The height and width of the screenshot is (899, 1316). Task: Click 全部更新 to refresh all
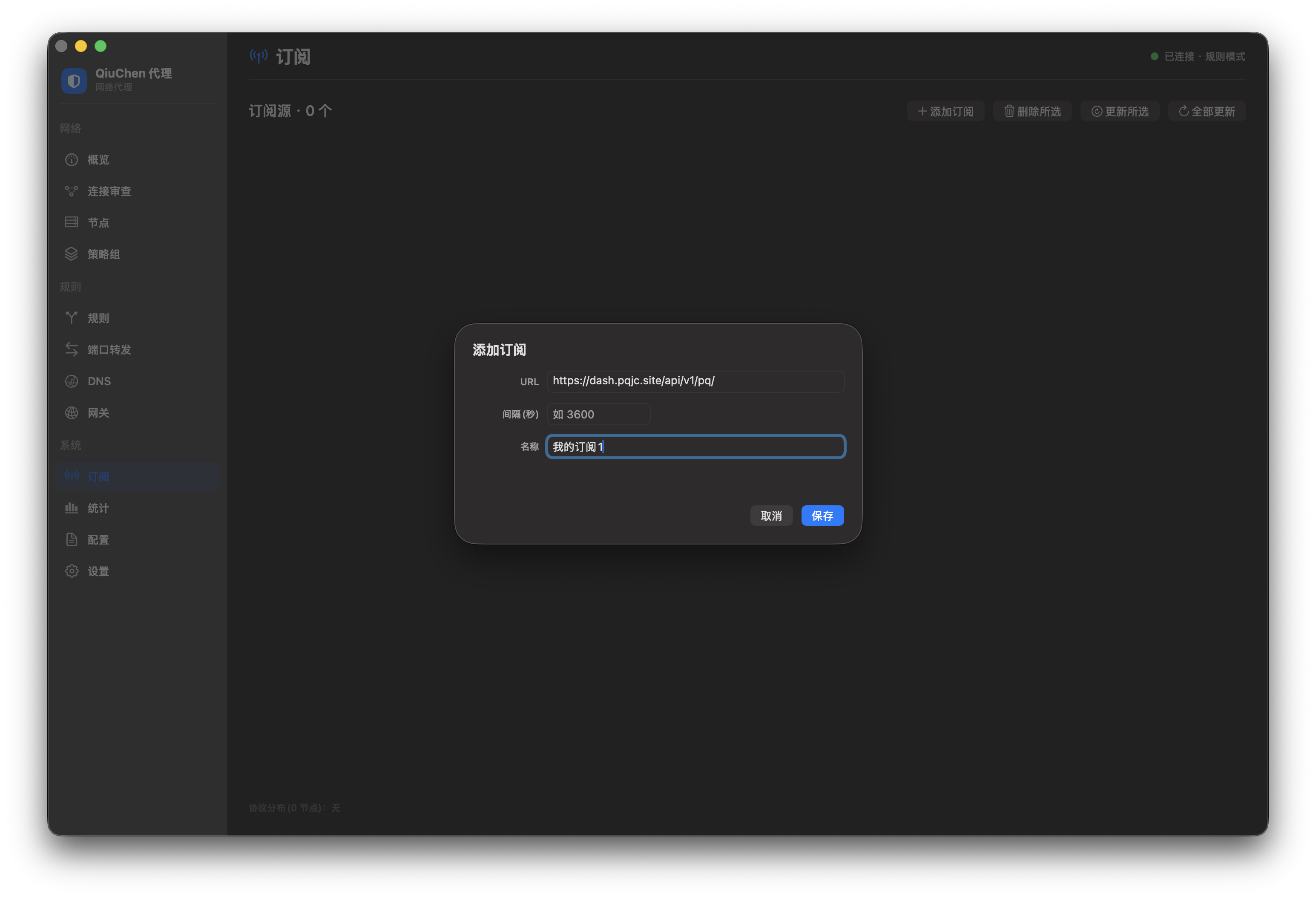[1207, 112]
